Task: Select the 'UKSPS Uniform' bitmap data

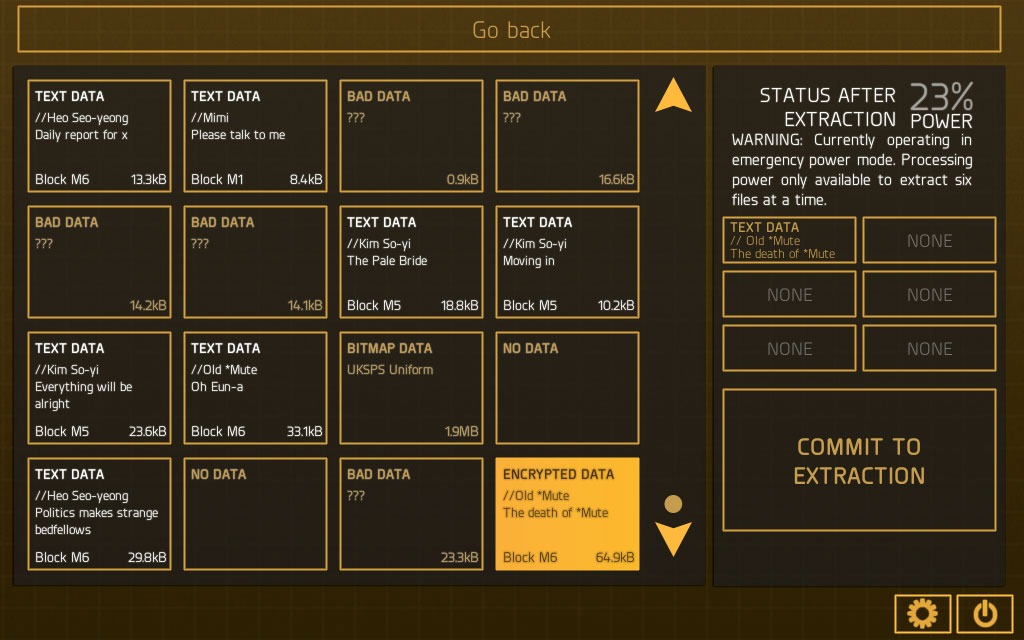Action: [411, 387]
